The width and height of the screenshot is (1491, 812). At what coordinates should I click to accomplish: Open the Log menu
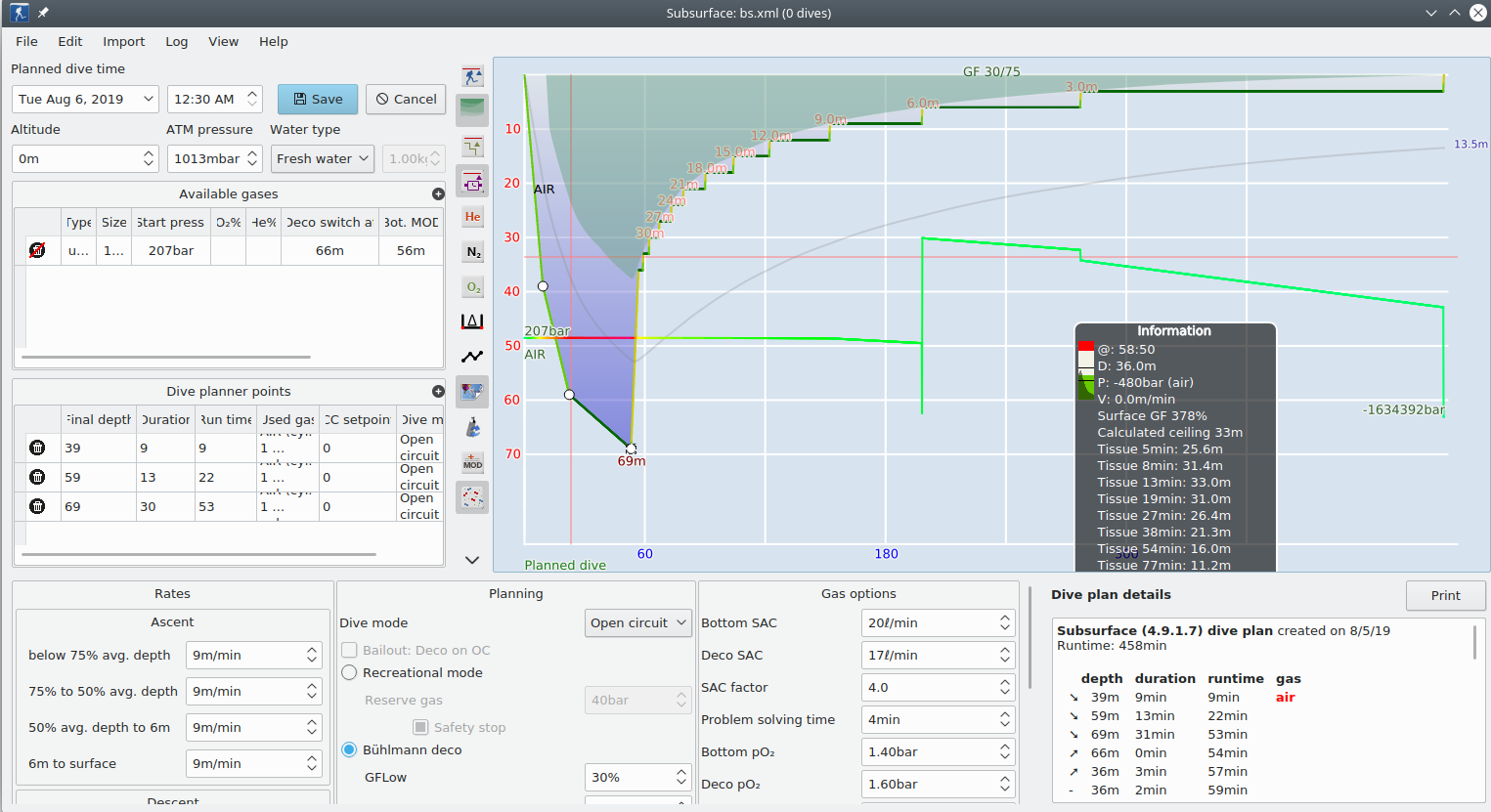click(x=176, y=41)
